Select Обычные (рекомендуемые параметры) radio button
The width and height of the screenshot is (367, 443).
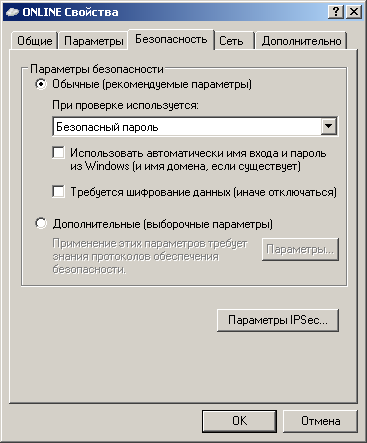click(x=41, y=84)
